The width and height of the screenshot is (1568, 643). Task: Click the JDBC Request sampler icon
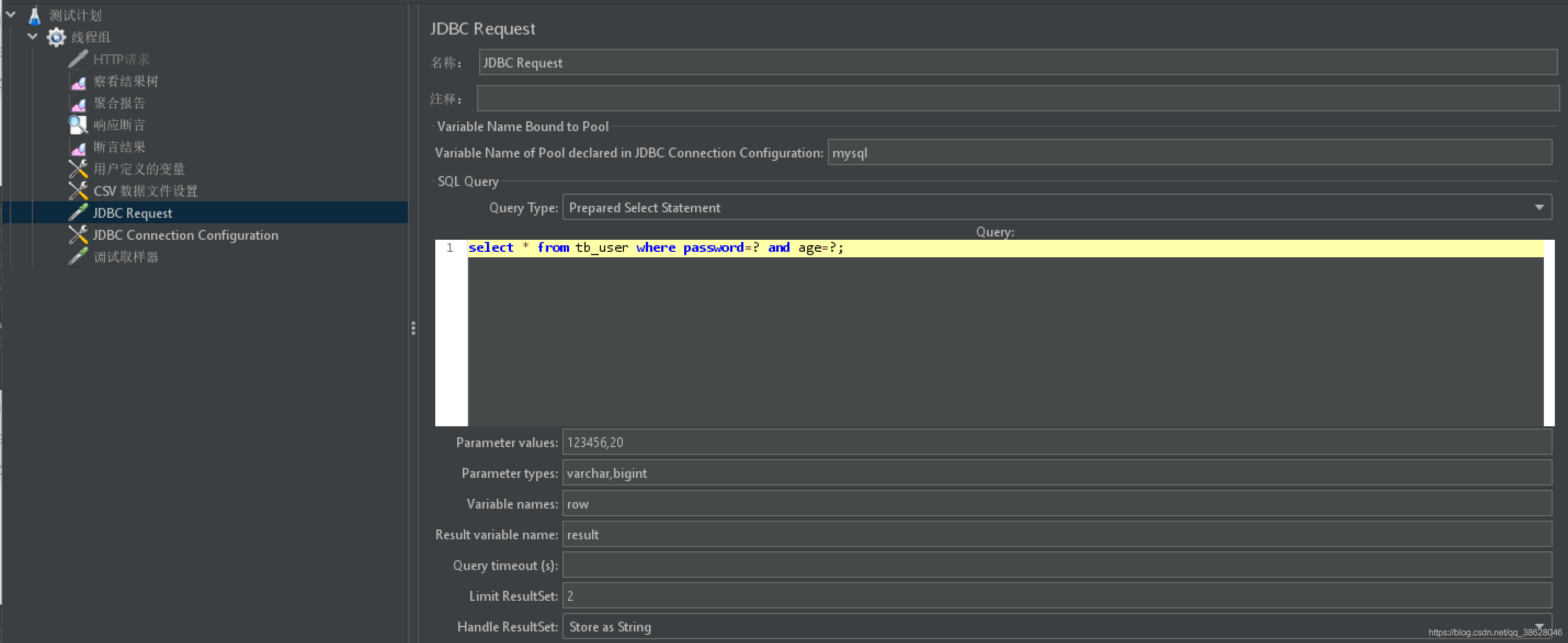point(78,213)
